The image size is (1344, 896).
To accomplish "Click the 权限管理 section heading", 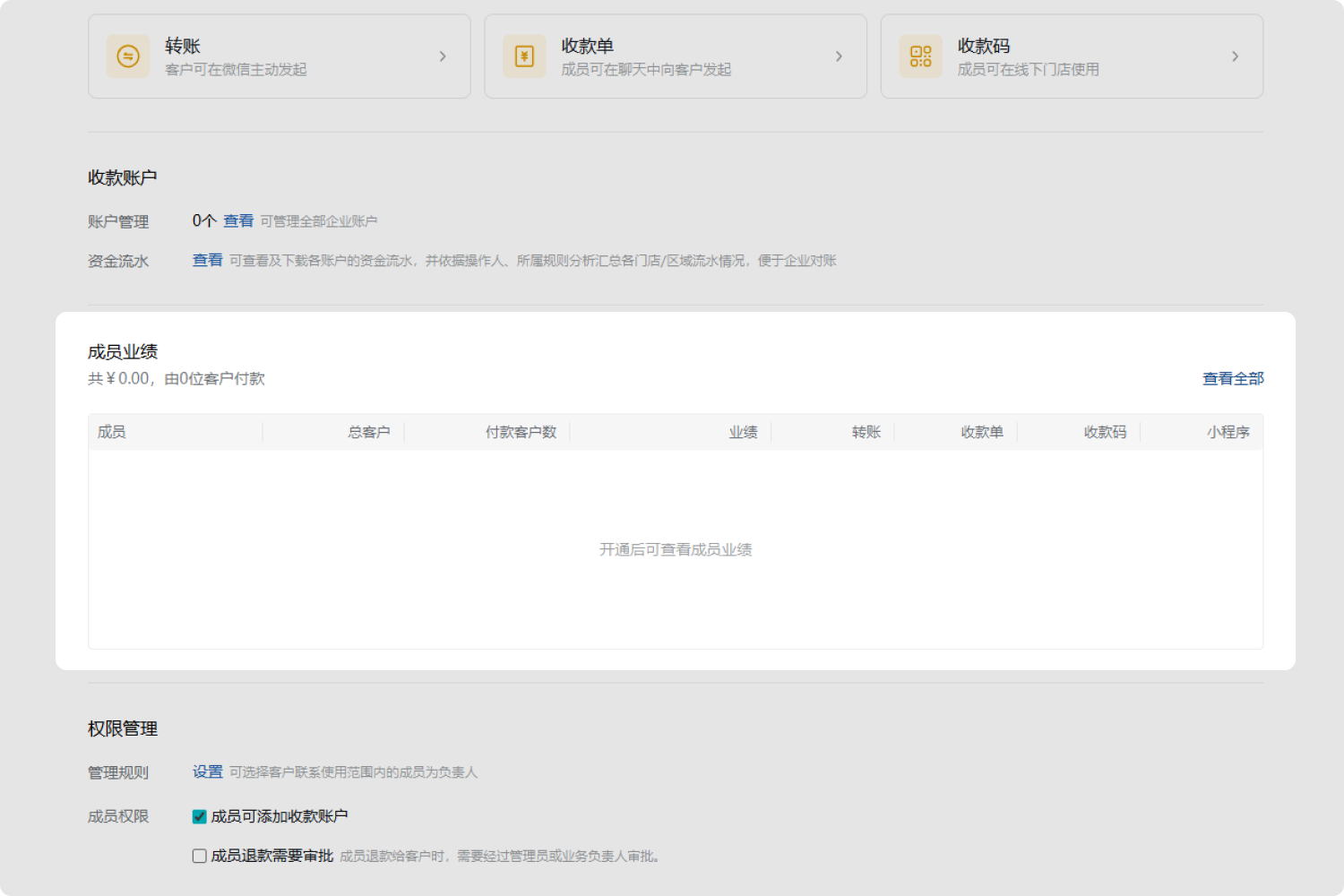I will (x=123, y=728).
